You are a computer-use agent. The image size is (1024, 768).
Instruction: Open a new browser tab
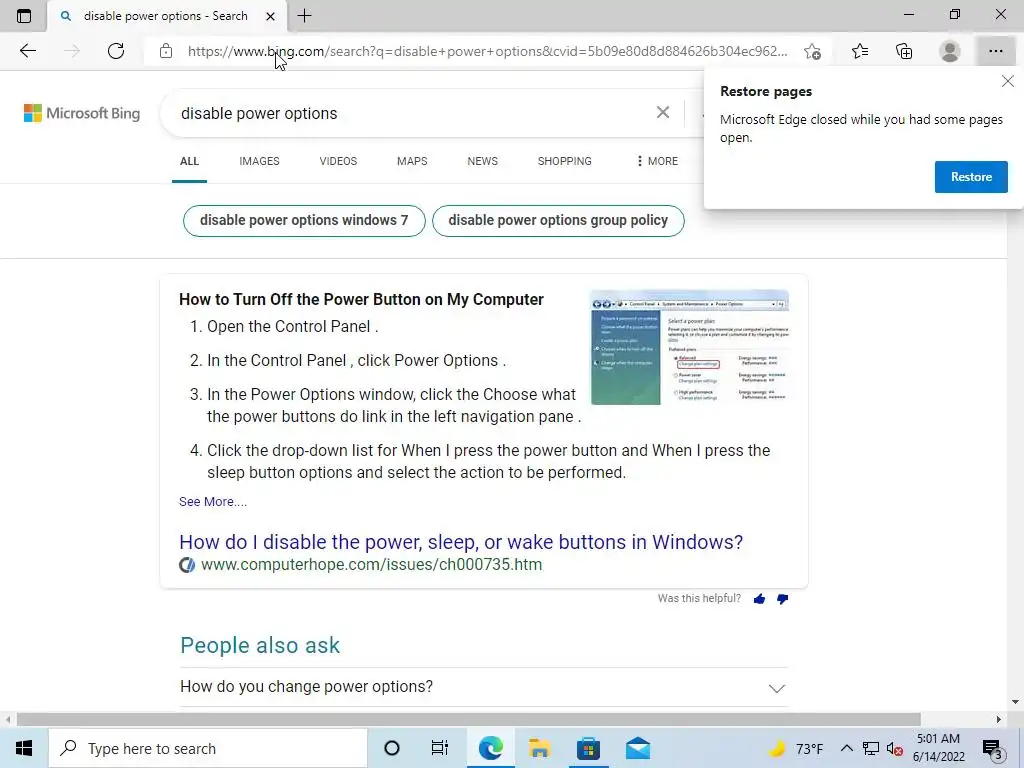[x=304, y=16]
